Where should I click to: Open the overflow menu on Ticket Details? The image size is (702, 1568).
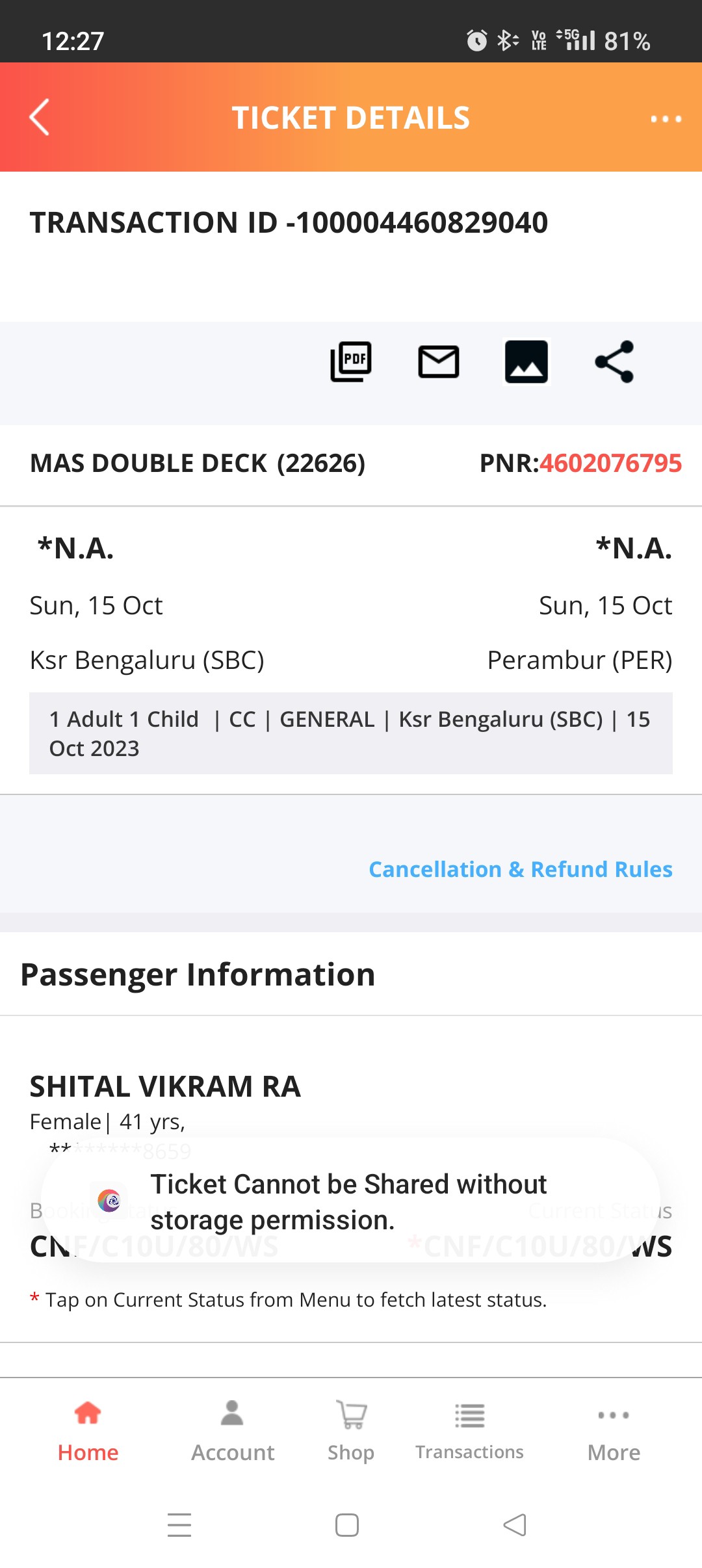click(665, 119)
